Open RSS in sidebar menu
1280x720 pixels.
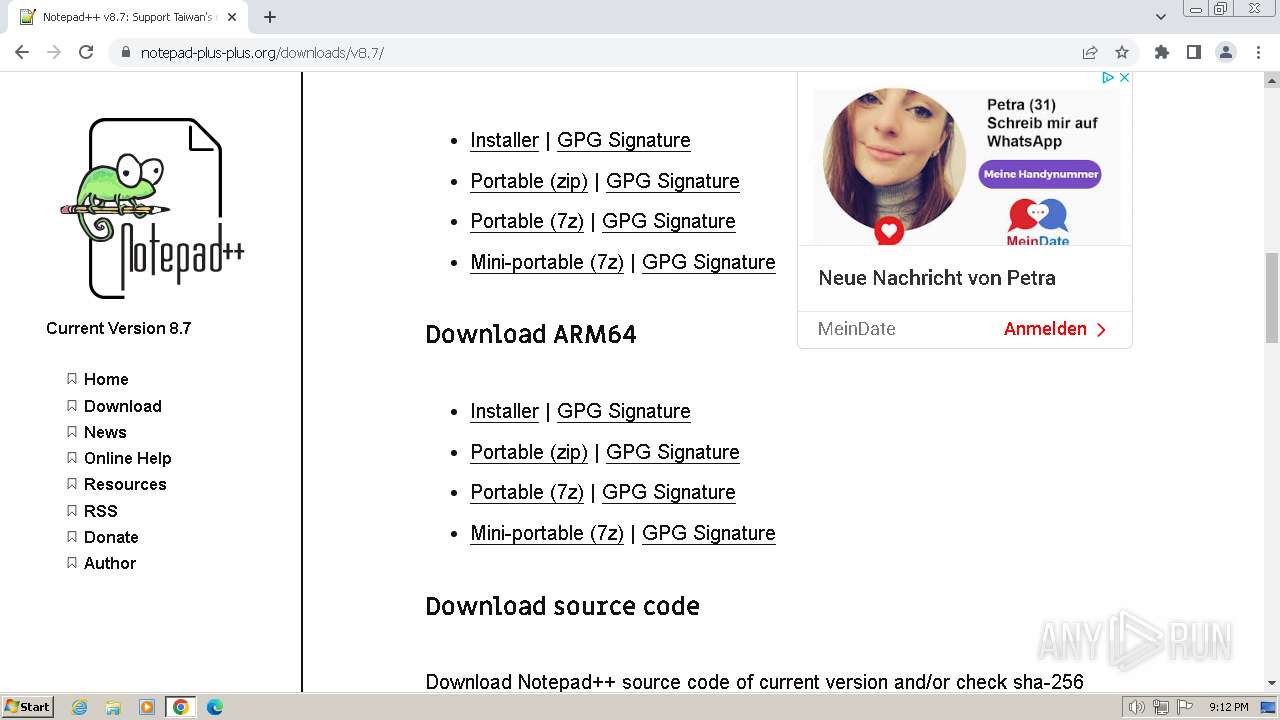point(101,511)
